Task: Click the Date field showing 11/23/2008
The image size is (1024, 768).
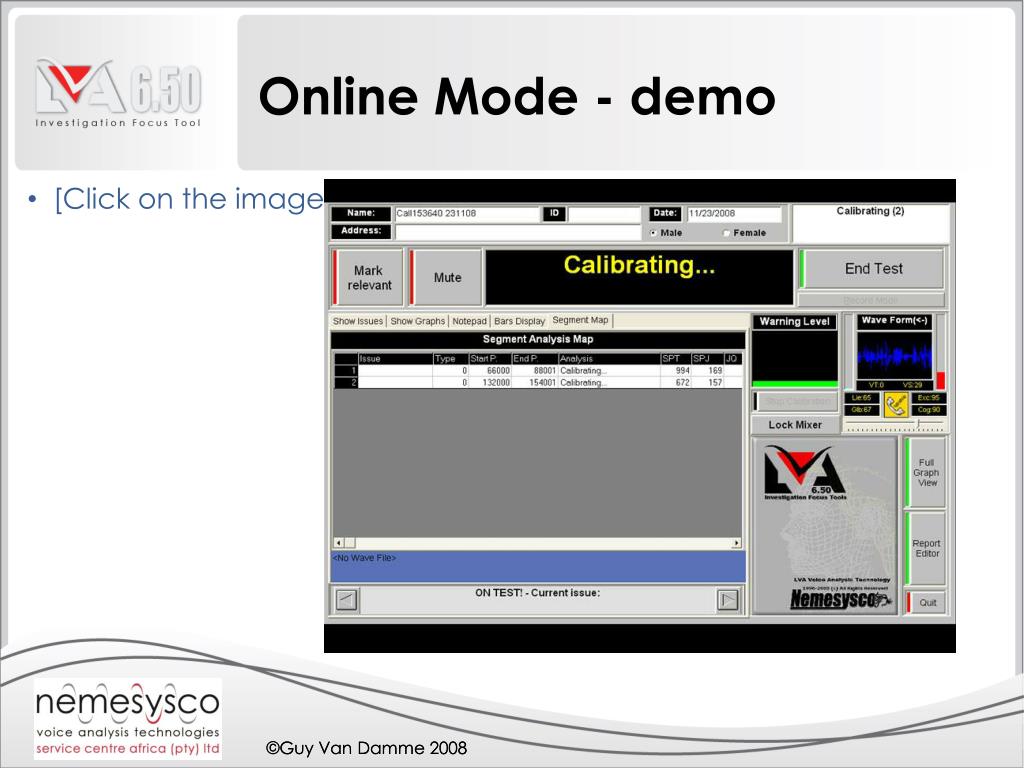Action: pyautogui.click(x=734, y=214)
